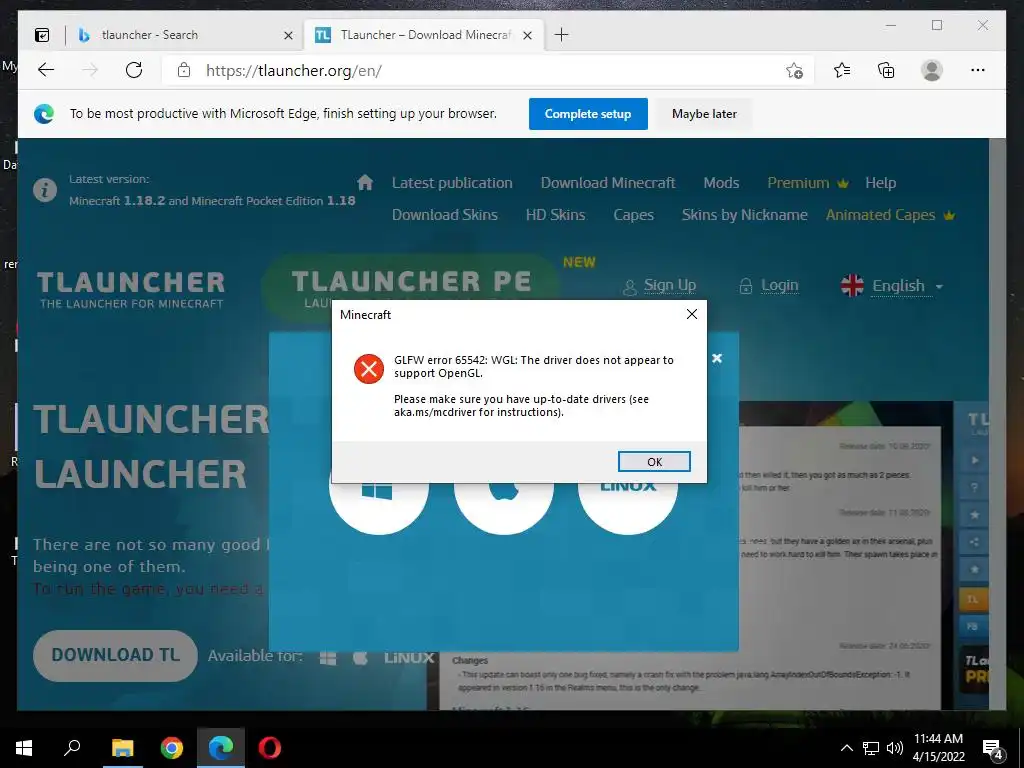Open the Premium menu item
The width and height of the screenshot is (1024, 768).
[x=807, y=183]
